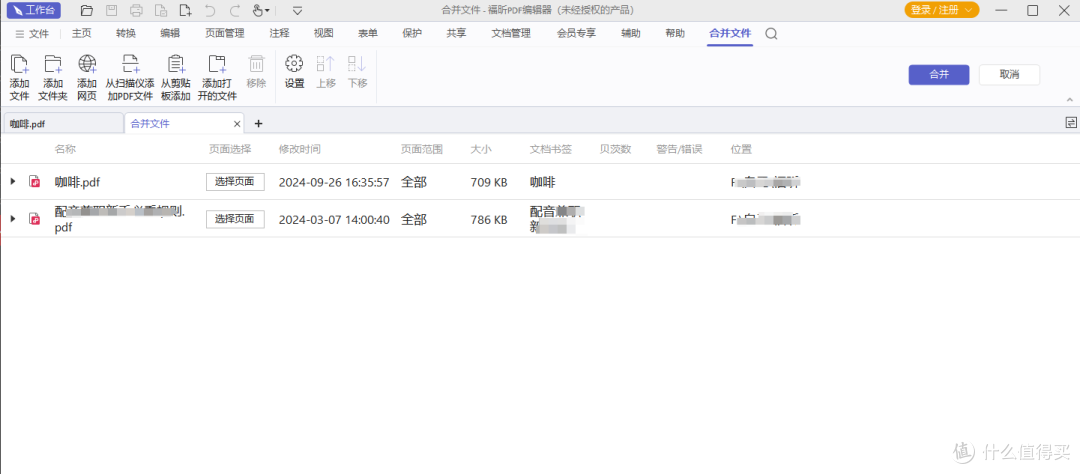
Task: Select the 辅助 ribbon tab
Action: click(x=630, y=33)
